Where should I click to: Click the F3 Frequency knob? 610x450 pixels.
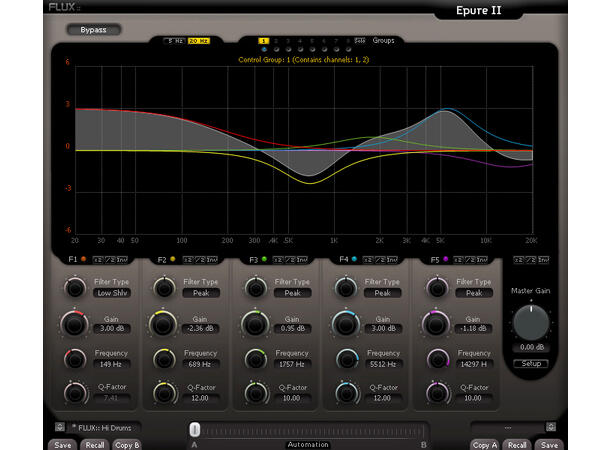[256, 359]
